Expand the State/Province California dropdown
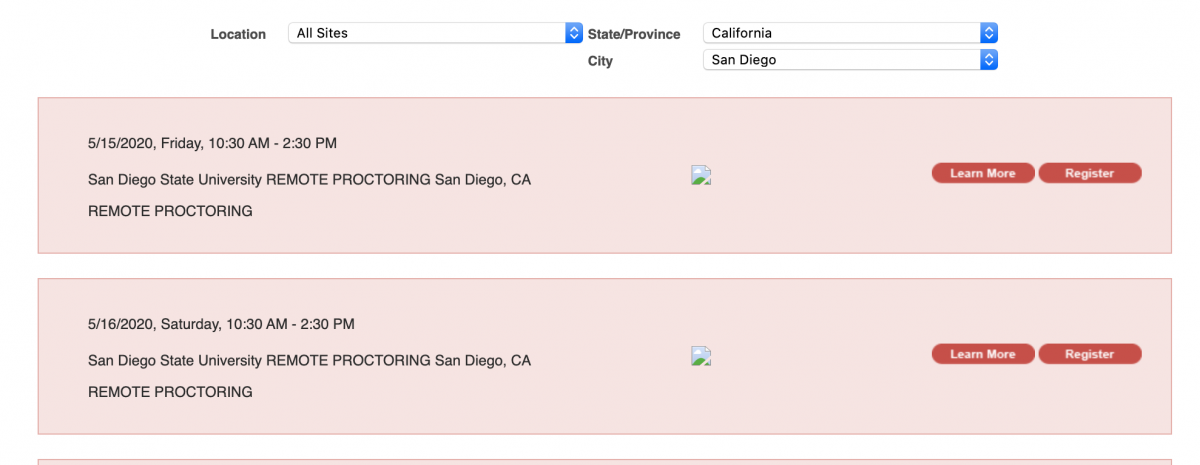 tap(850, 33)
